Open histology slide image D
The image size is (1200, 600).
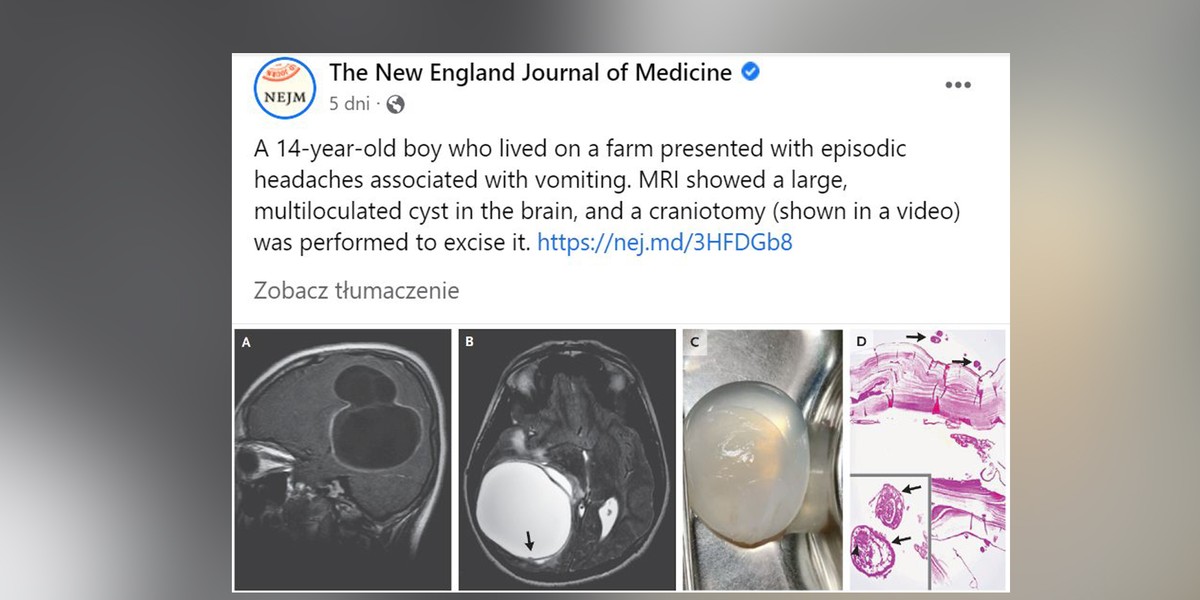tap(927, 459)
